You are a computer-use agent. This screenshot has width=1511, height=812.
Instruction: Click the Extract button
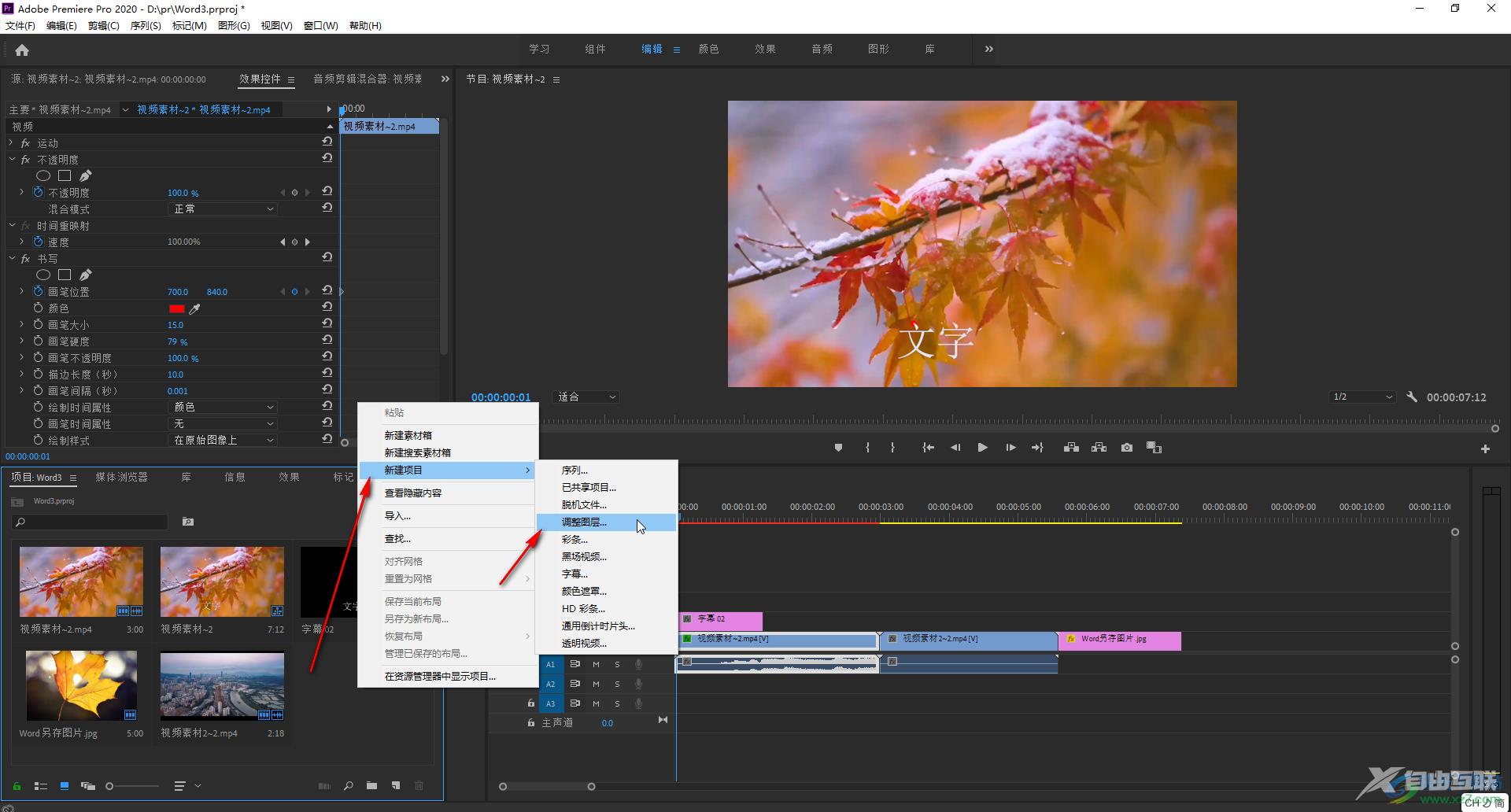click(1099, 448)
